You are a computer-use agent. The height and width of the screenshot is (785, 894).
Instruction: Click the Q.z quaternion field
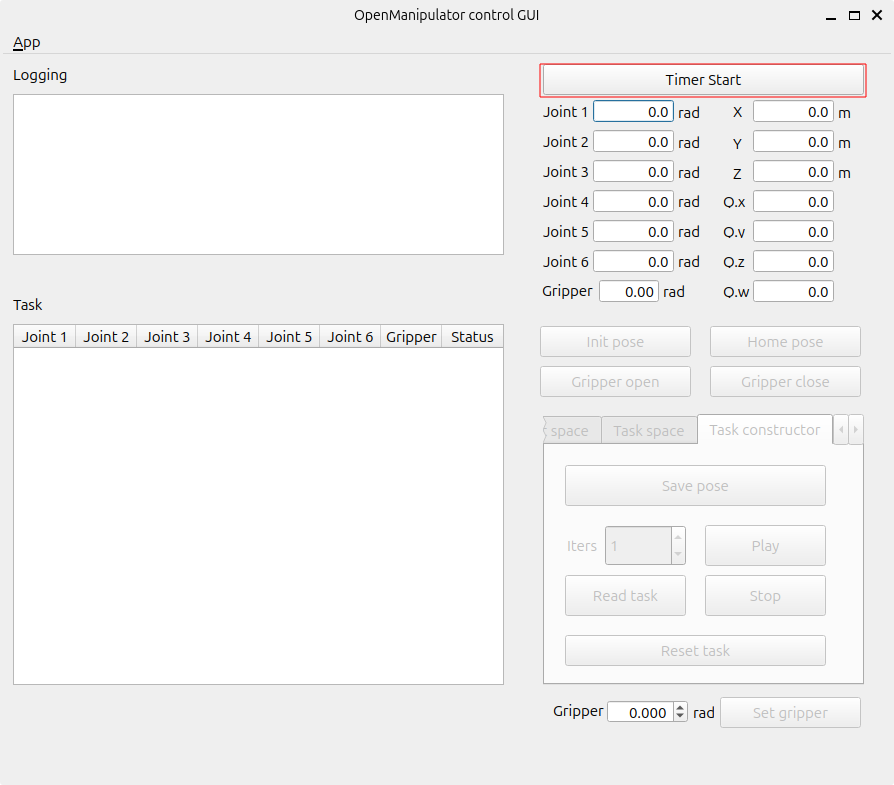click(793, 262)
